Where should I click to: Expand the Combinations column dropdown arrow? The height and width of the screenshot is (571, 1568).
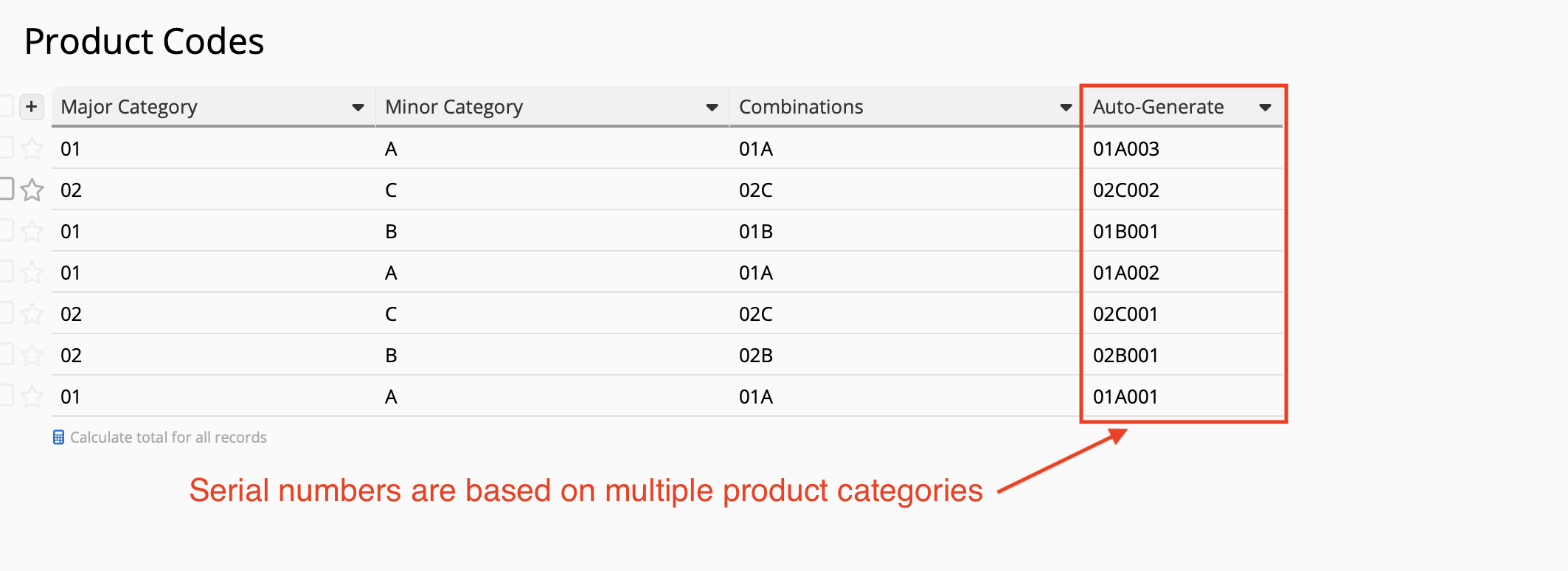pyautogui.click(x=1065, y=108)
